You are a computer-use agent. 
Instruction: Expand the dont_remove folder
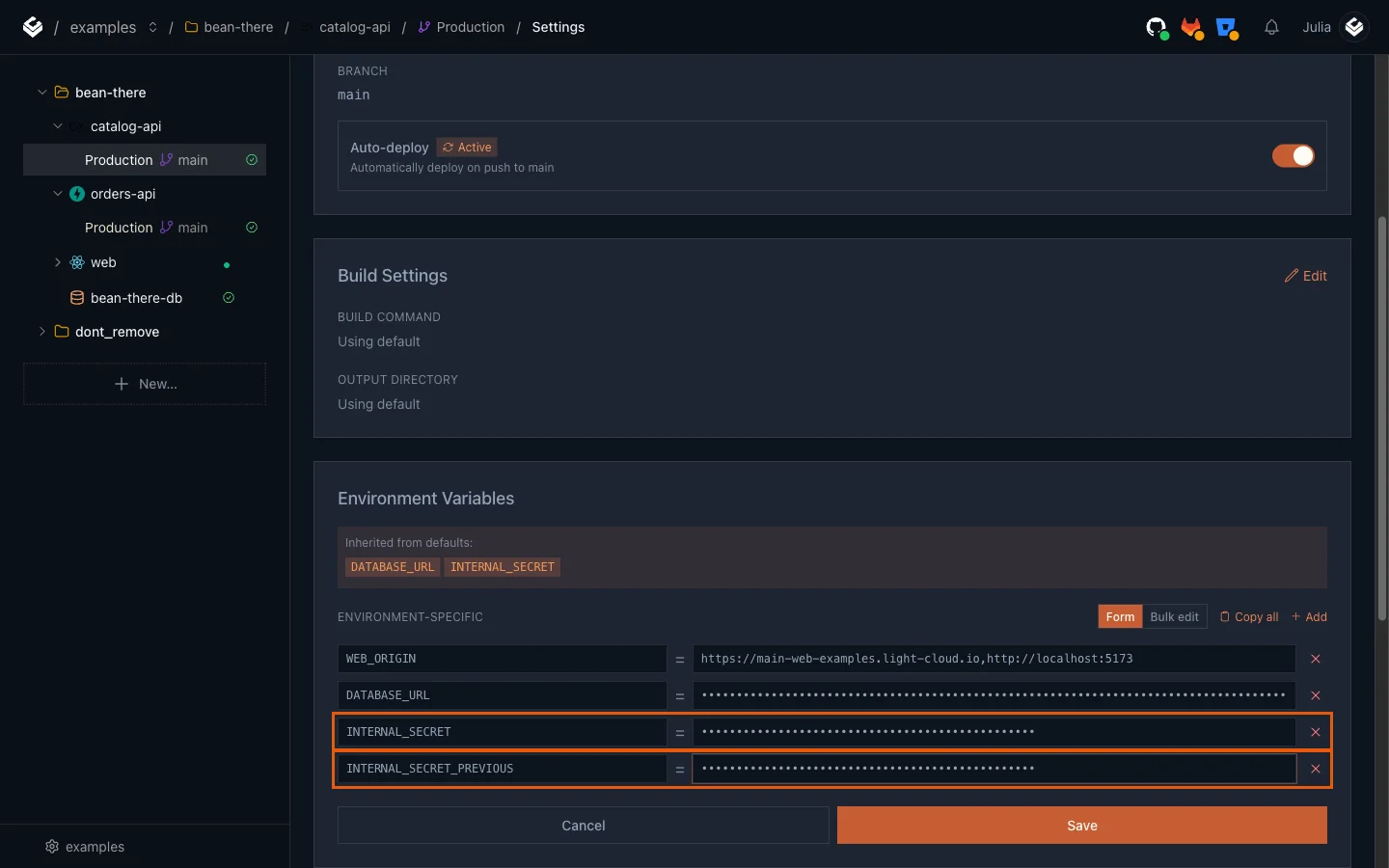(x=41, y=332)
